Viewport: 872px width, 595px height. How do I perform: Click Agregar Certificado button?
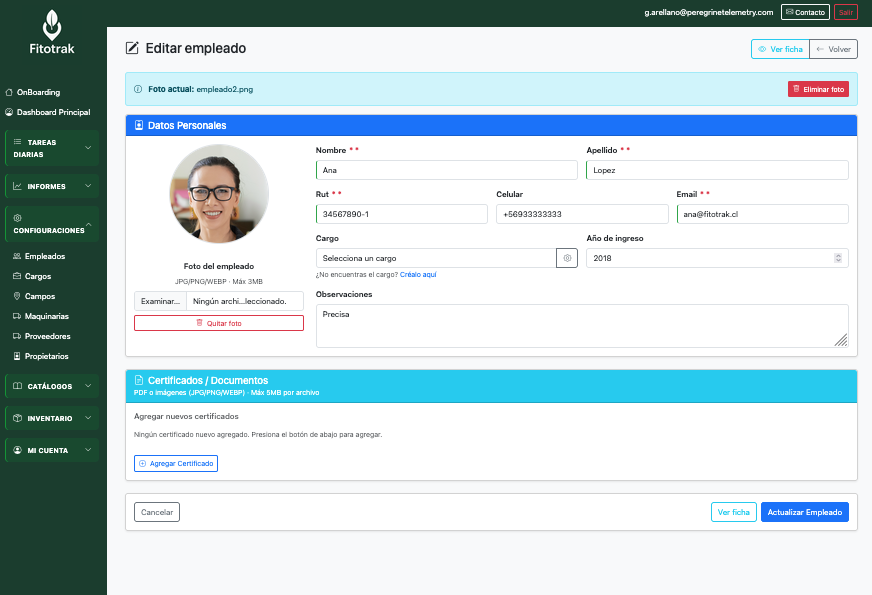176,463
